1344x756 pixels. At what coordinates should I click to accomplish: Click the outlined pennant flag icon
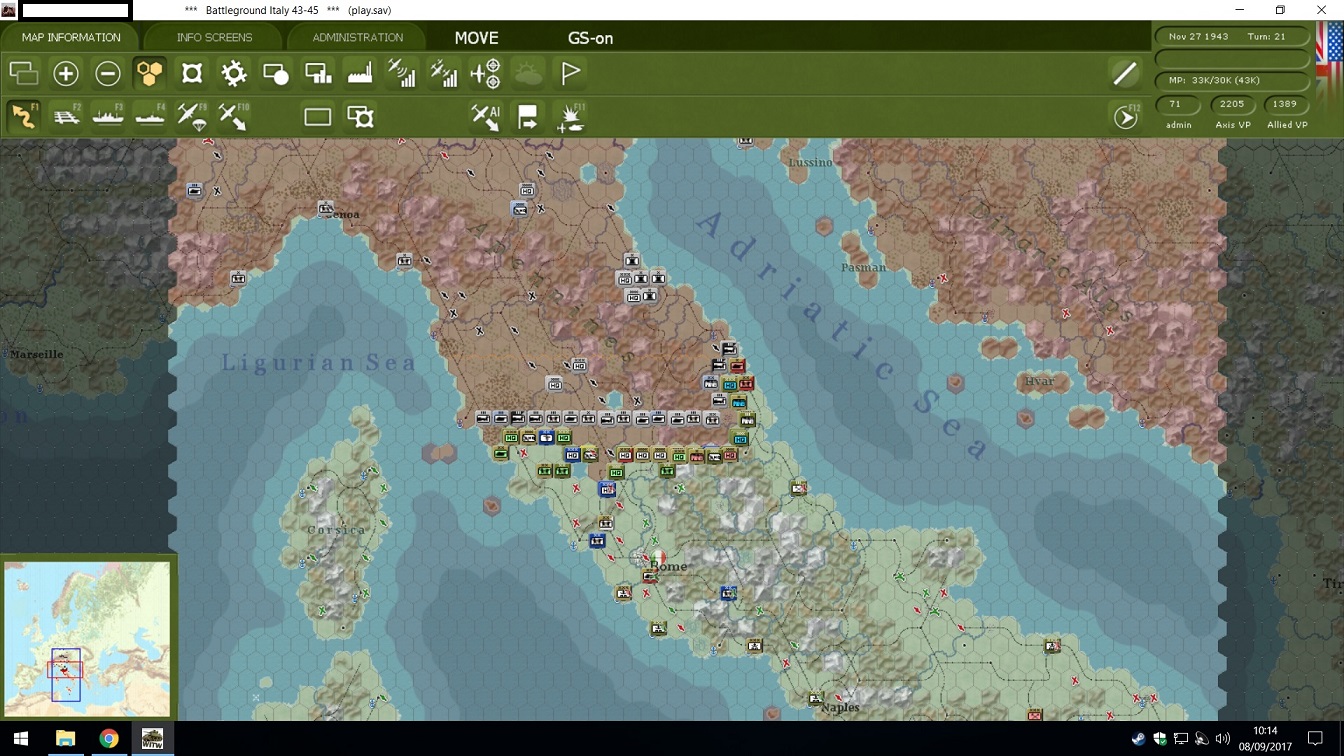(x=571, y=73)
